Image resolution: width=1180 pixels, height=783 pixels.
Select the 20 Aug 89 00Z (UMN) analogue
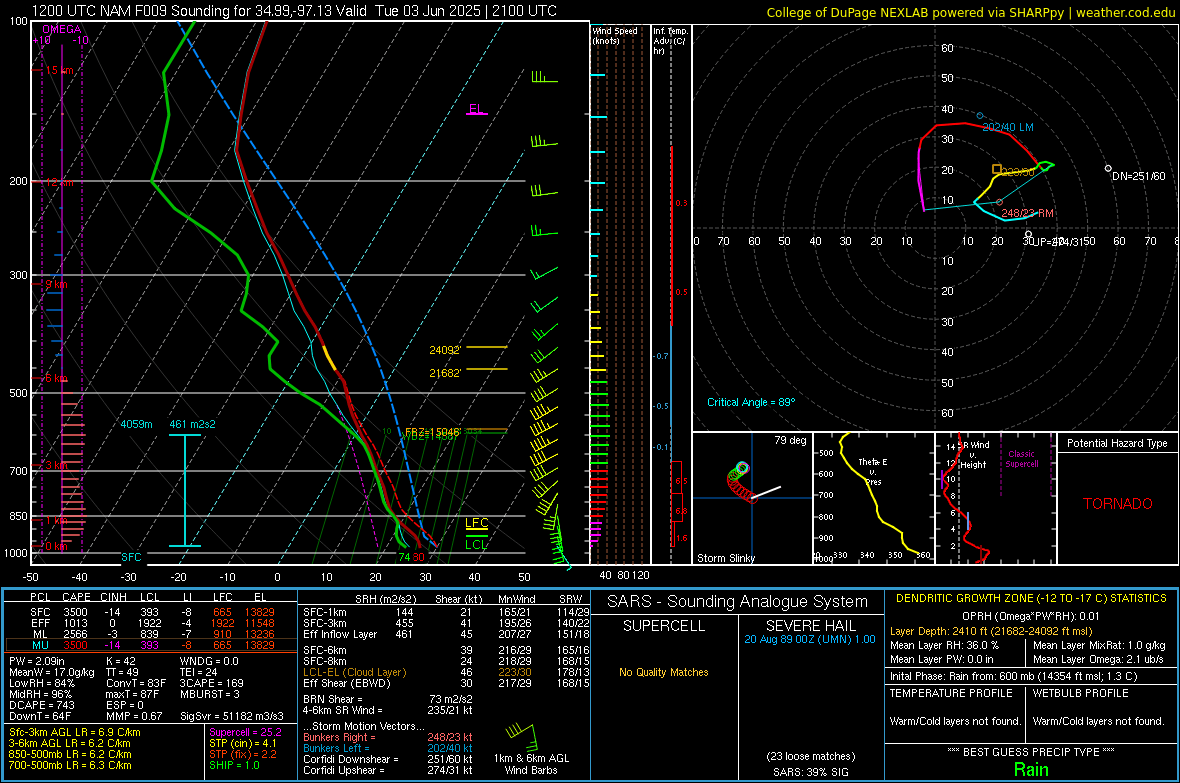click(810, 639)
